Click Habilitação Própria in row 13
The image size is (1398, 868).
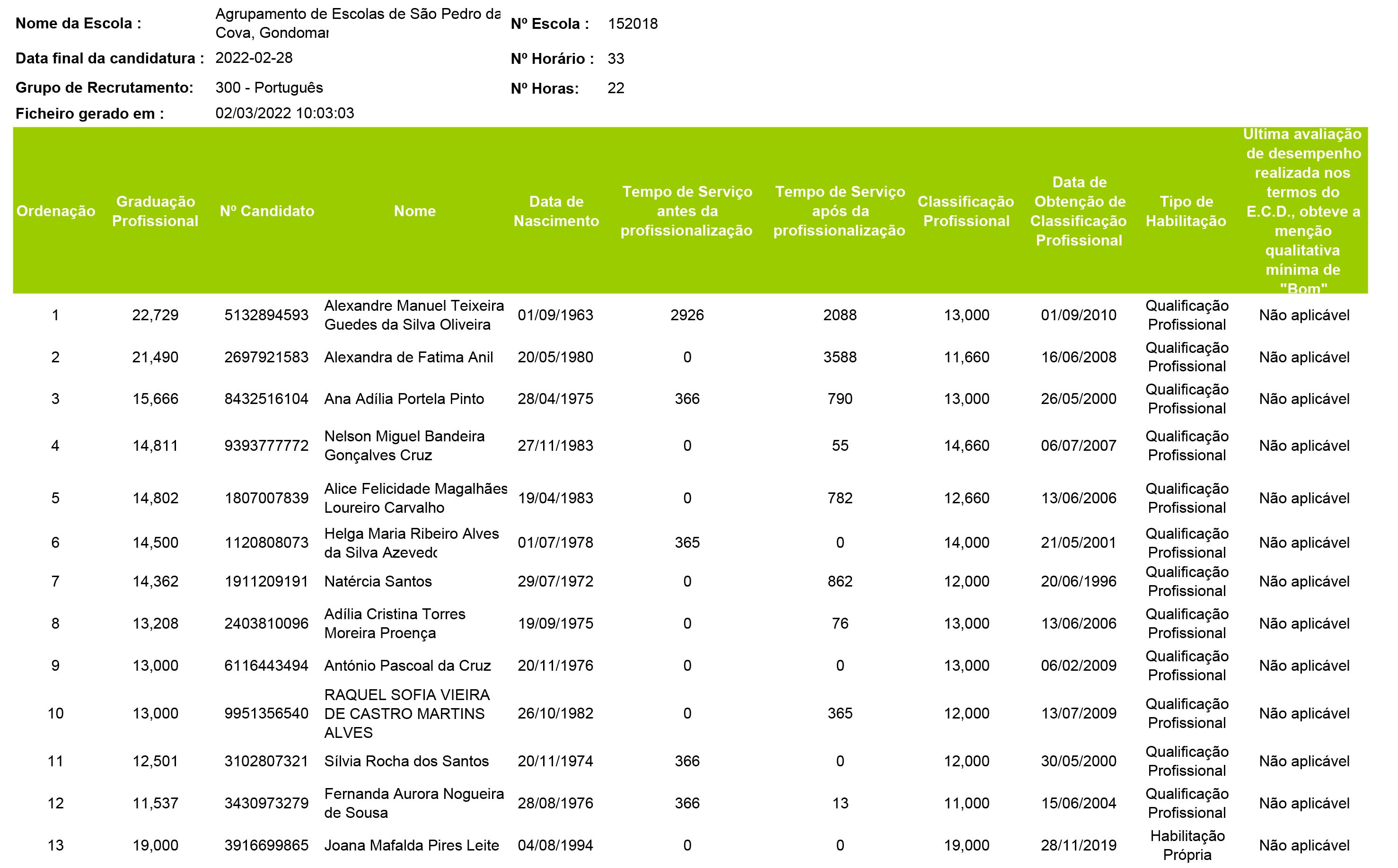point(1187,845)
